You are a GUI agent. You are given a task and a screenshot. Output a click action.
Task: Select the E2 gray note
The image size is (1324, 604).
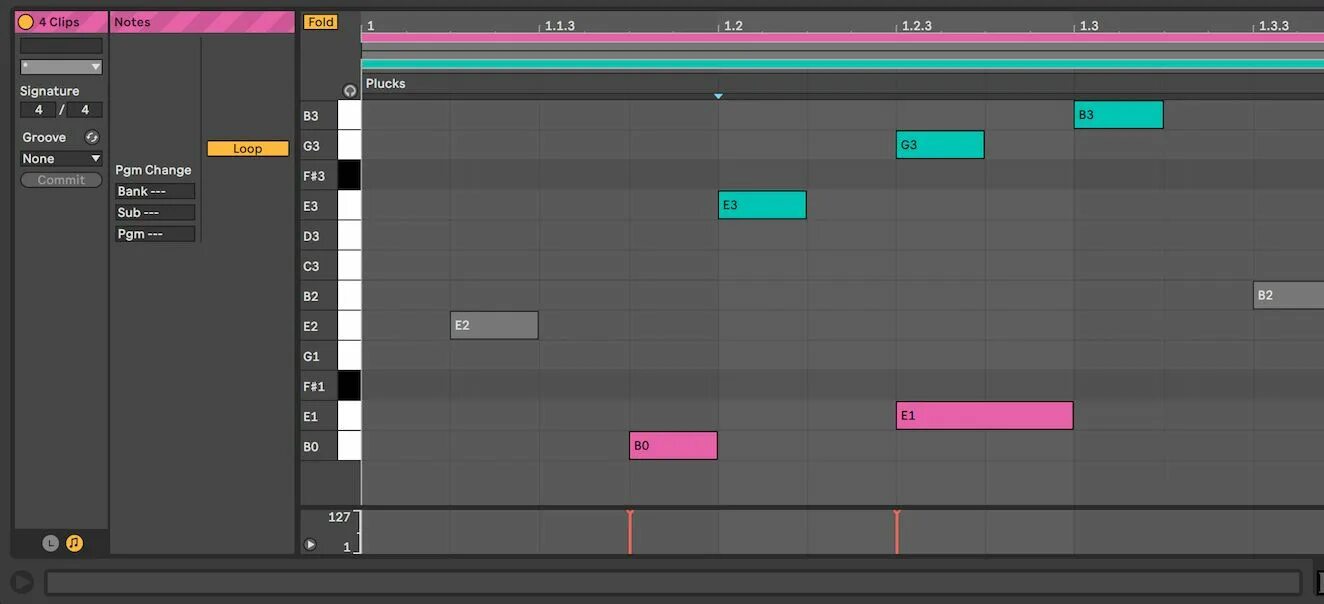pyautogui.click(x=494, y=325)
